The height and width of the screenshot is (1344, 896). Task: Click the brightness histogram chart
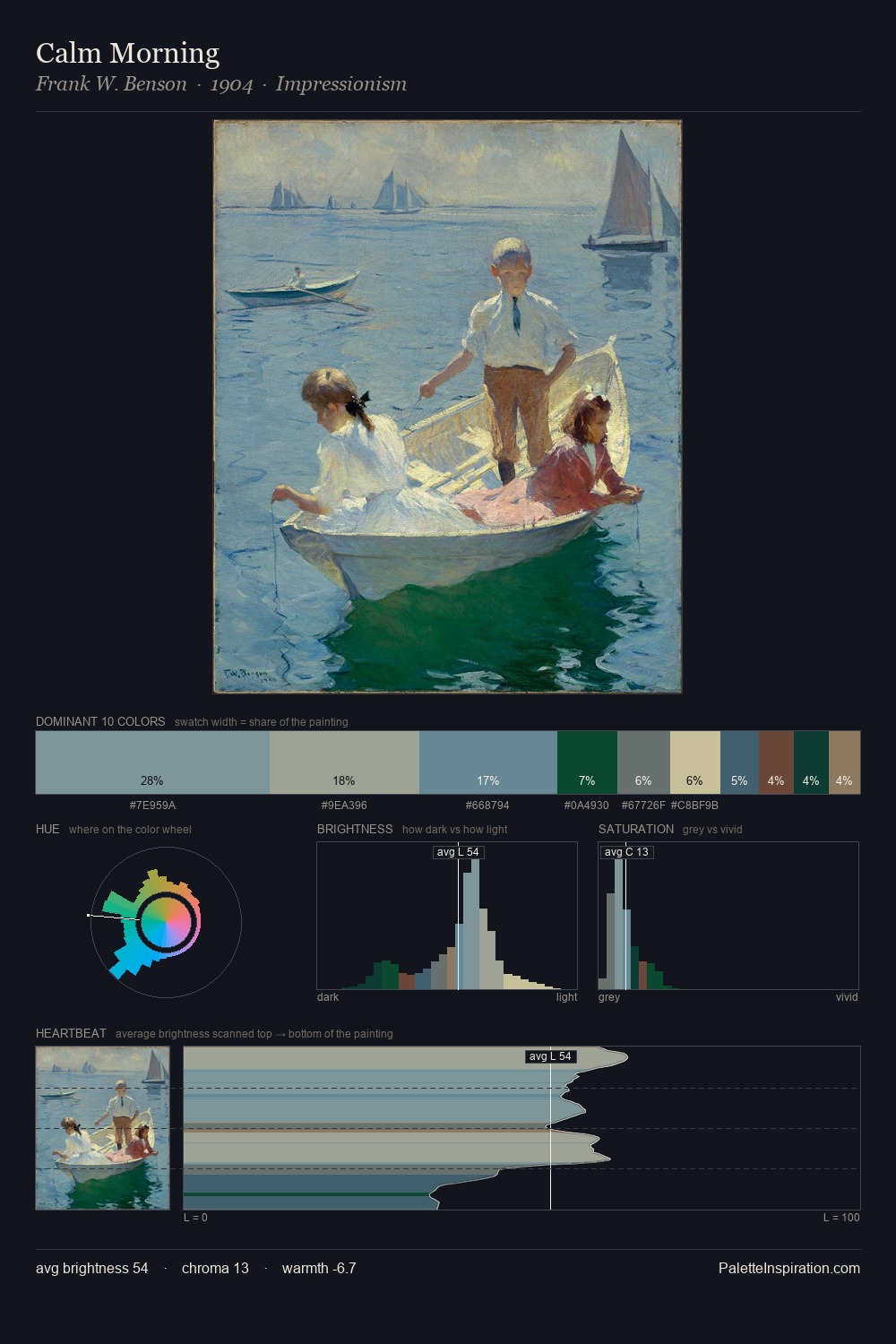(x=447, y=916)
